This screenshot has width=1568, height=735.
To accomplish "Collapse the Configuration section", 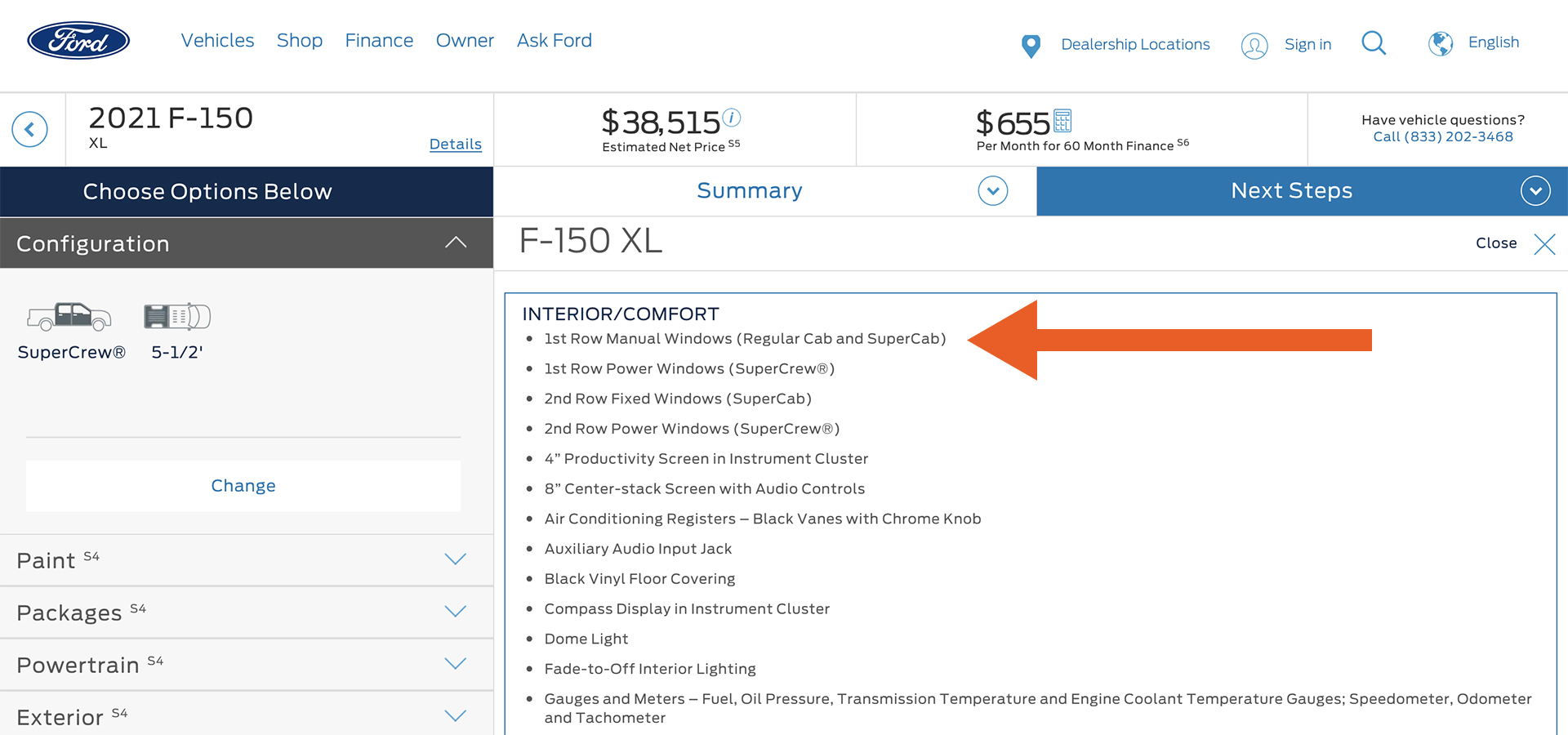I will (x=456, y=243).
